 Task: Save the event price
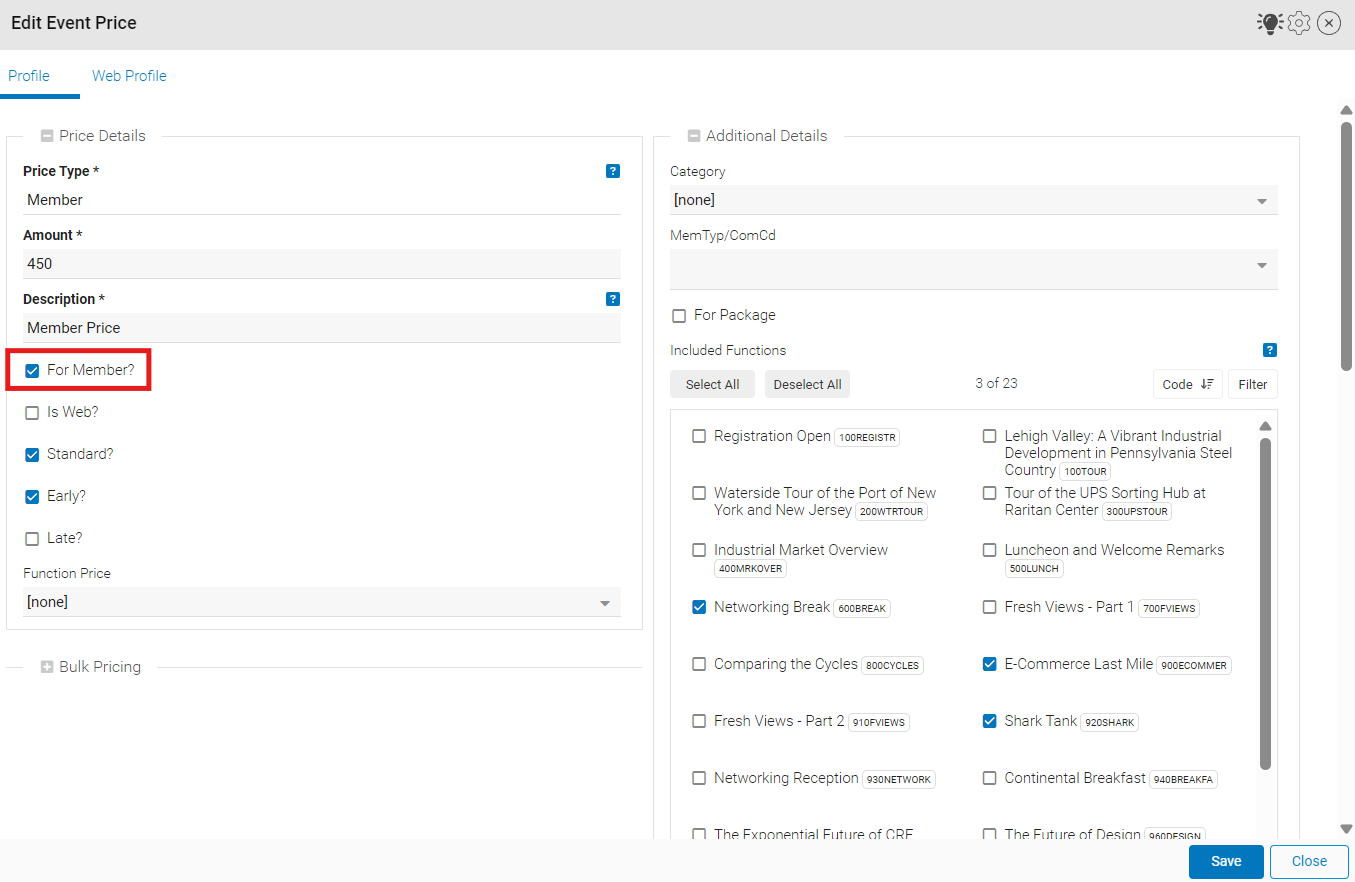coord(1226,861)
